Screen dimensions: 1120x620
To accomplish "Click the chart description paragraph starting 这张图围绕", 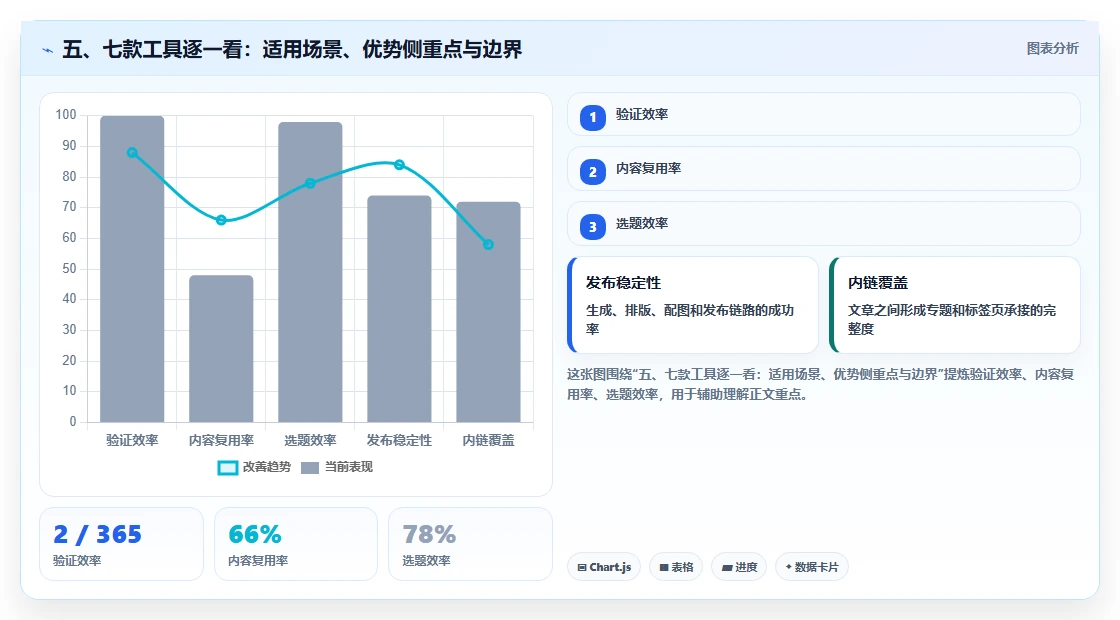I will tap(821, 384).
